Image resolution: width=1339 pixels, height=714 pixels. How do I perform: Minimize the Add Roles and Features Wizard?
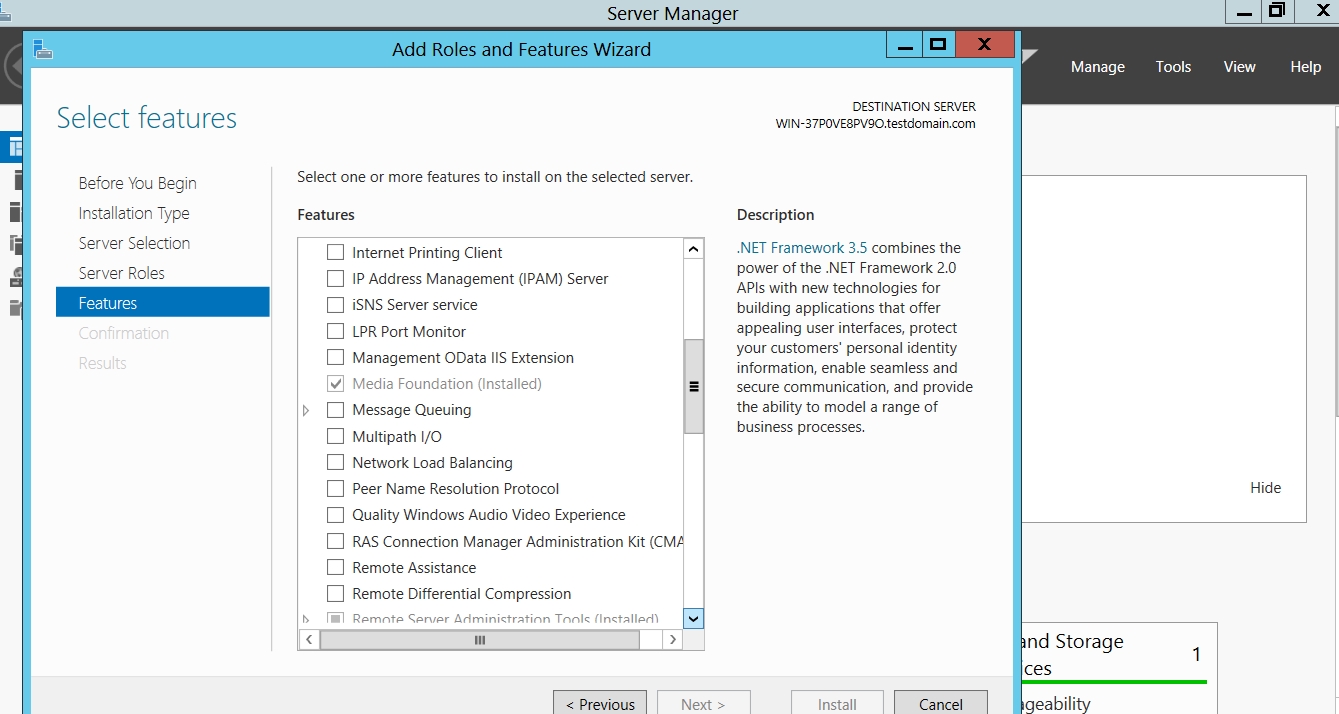tap(906, 45)
